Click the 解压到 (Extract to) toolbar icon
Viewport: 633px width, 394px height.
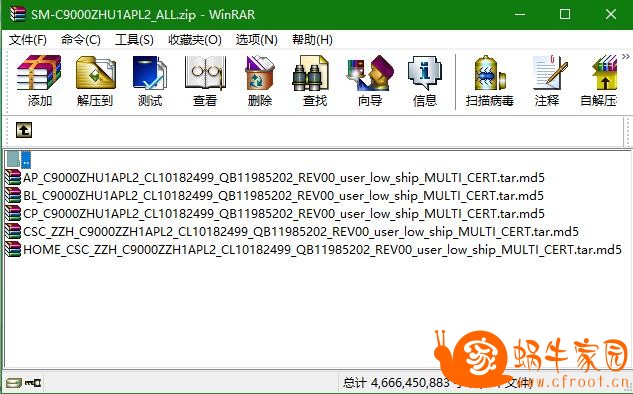(95, 81)
